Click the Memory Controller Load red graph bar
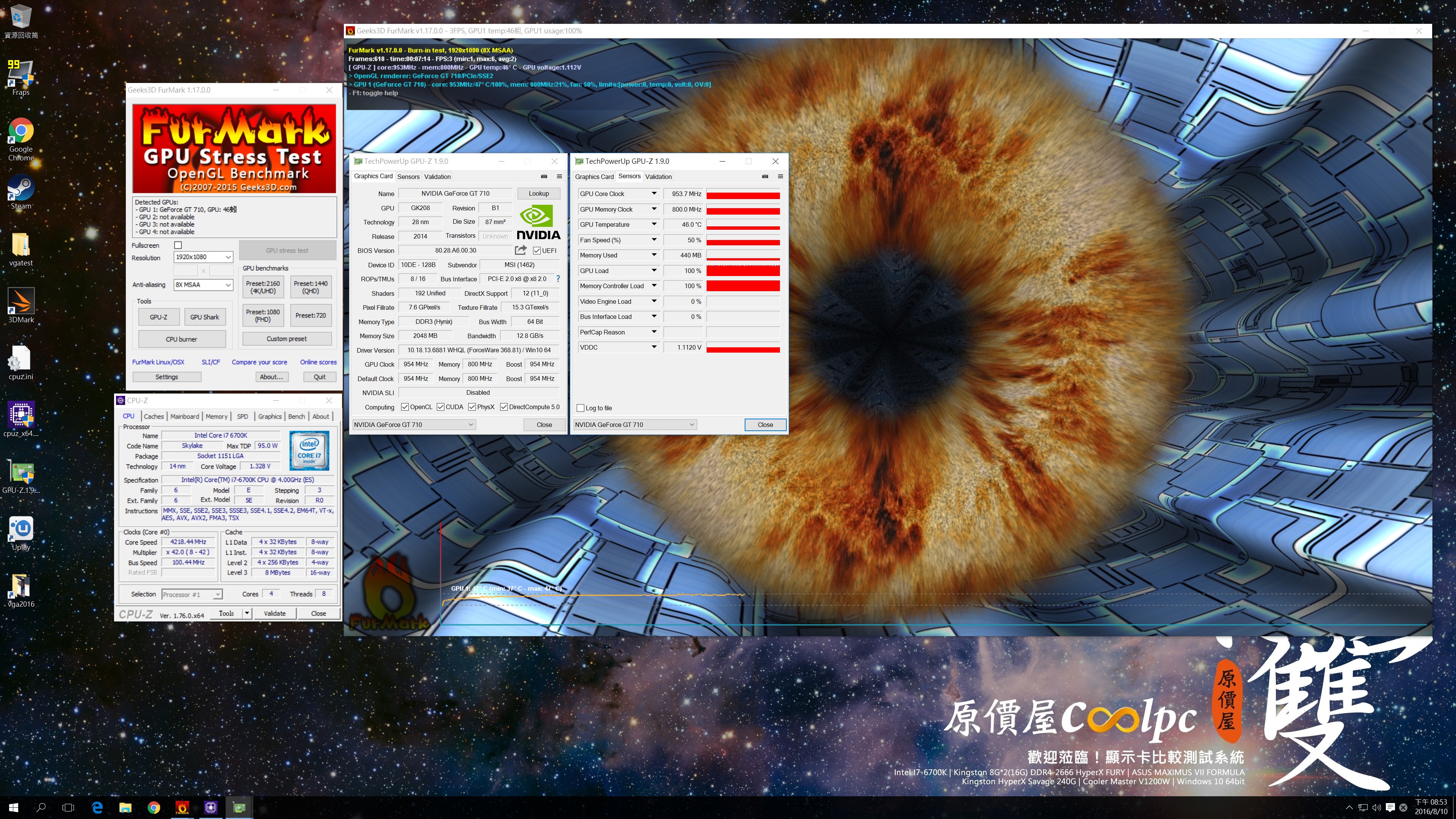This screenshot has width=1456, height=819. [x=743, y=286]
